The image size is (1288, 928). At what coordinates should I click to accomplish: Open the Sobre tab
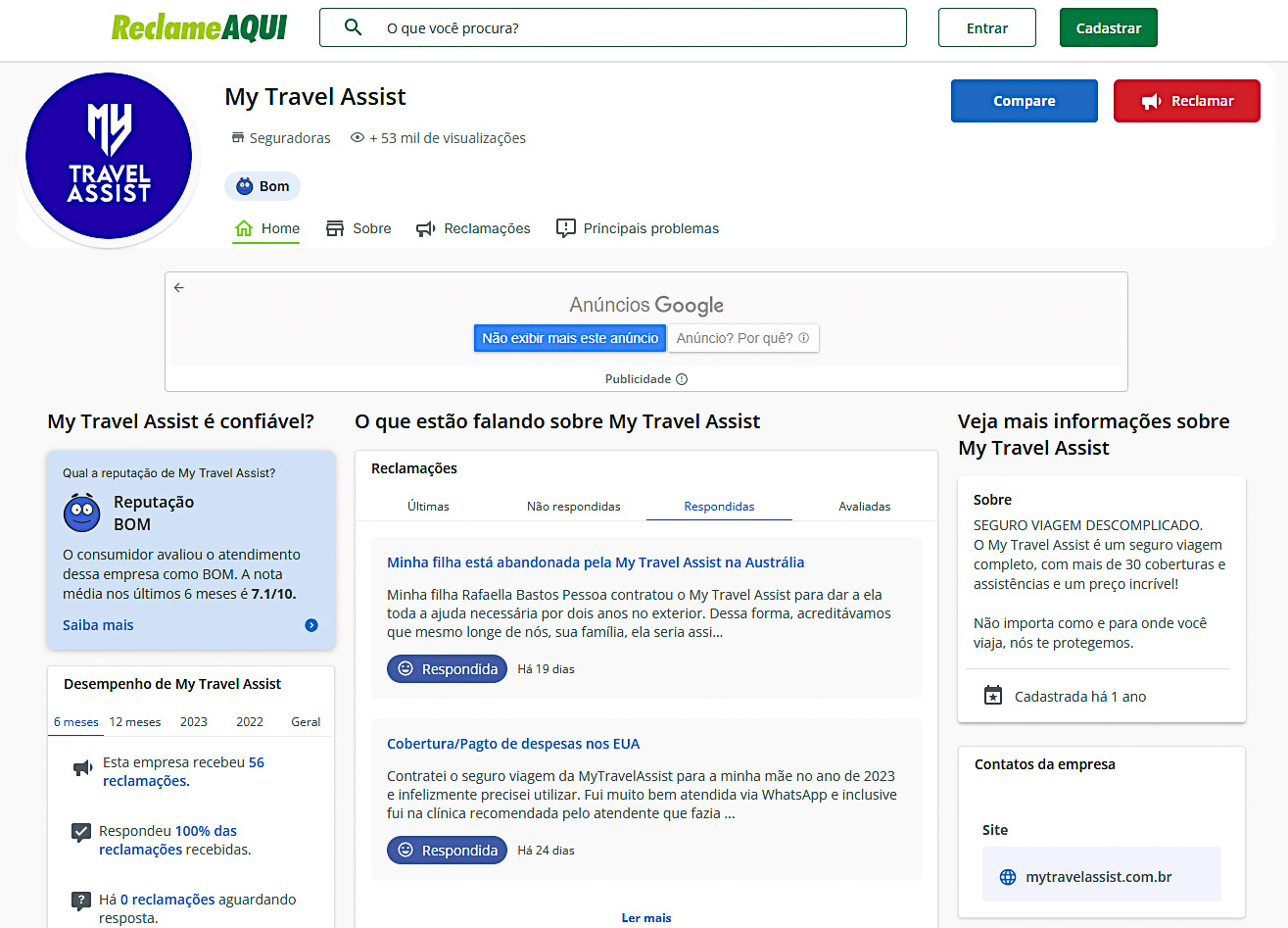tap(358, 228)
